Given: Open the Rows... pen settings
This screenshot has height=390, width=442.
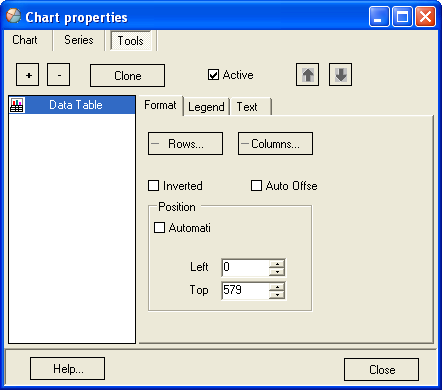Looking at the screenshot, I should click(x=185, y=144).
